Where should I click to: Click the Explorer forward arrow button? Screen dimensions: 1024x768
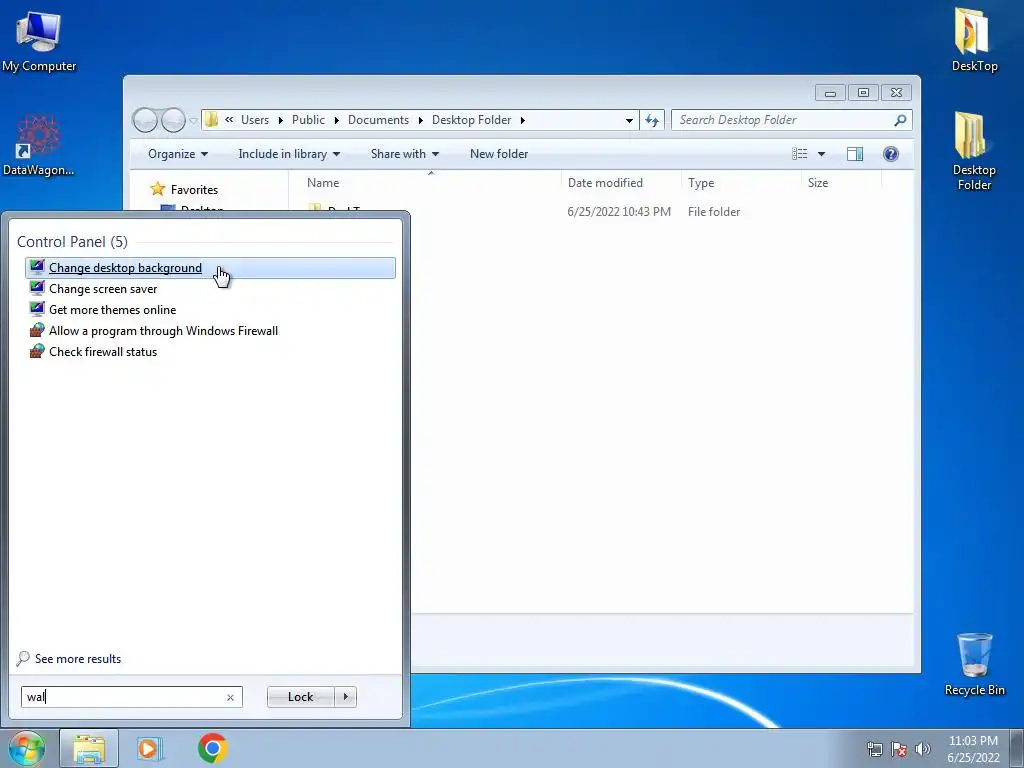(x=173, y=120)
